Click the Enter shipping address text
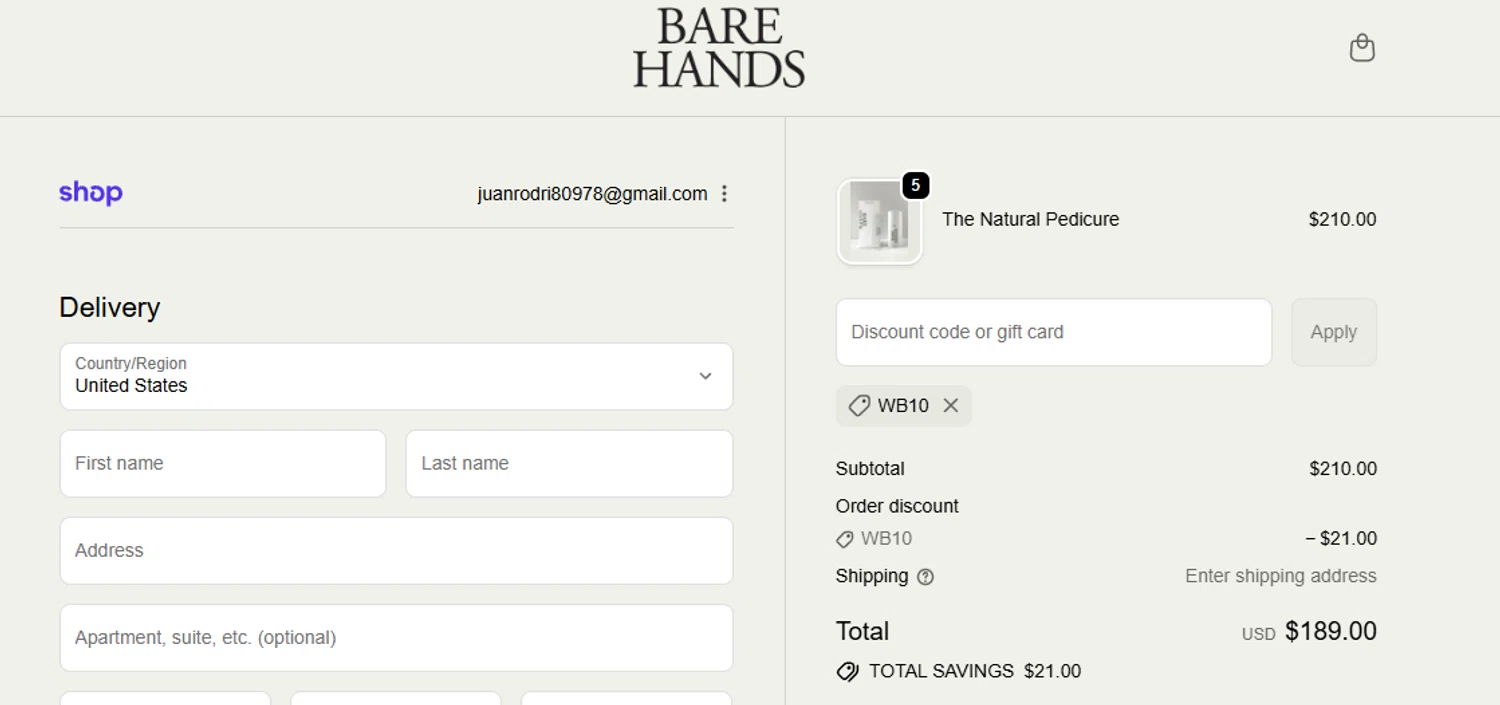This screenshot has width=1500, height=705. click(1281, 576)
